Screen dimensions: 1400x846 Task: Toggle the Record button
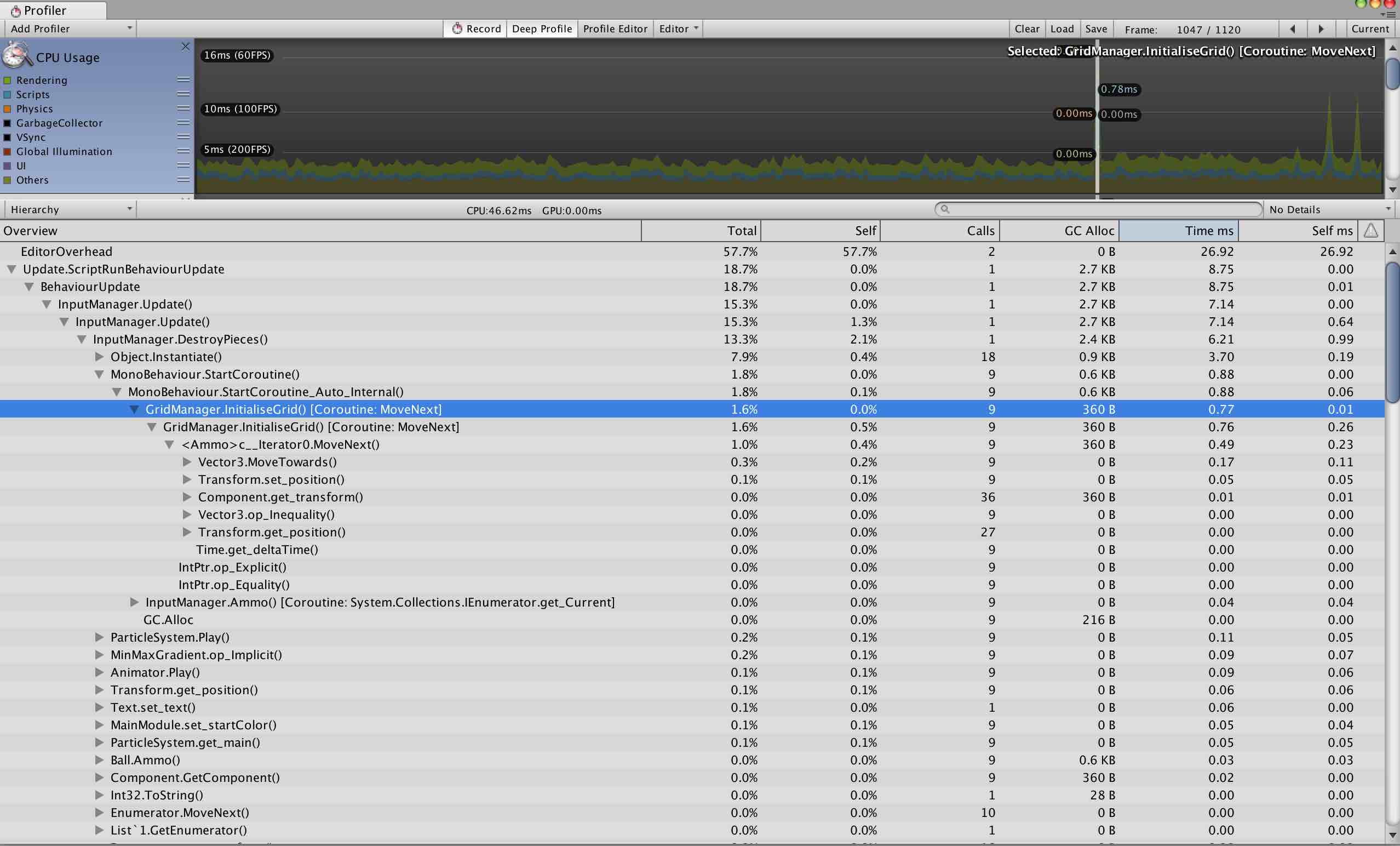click(x=476, y=28)
